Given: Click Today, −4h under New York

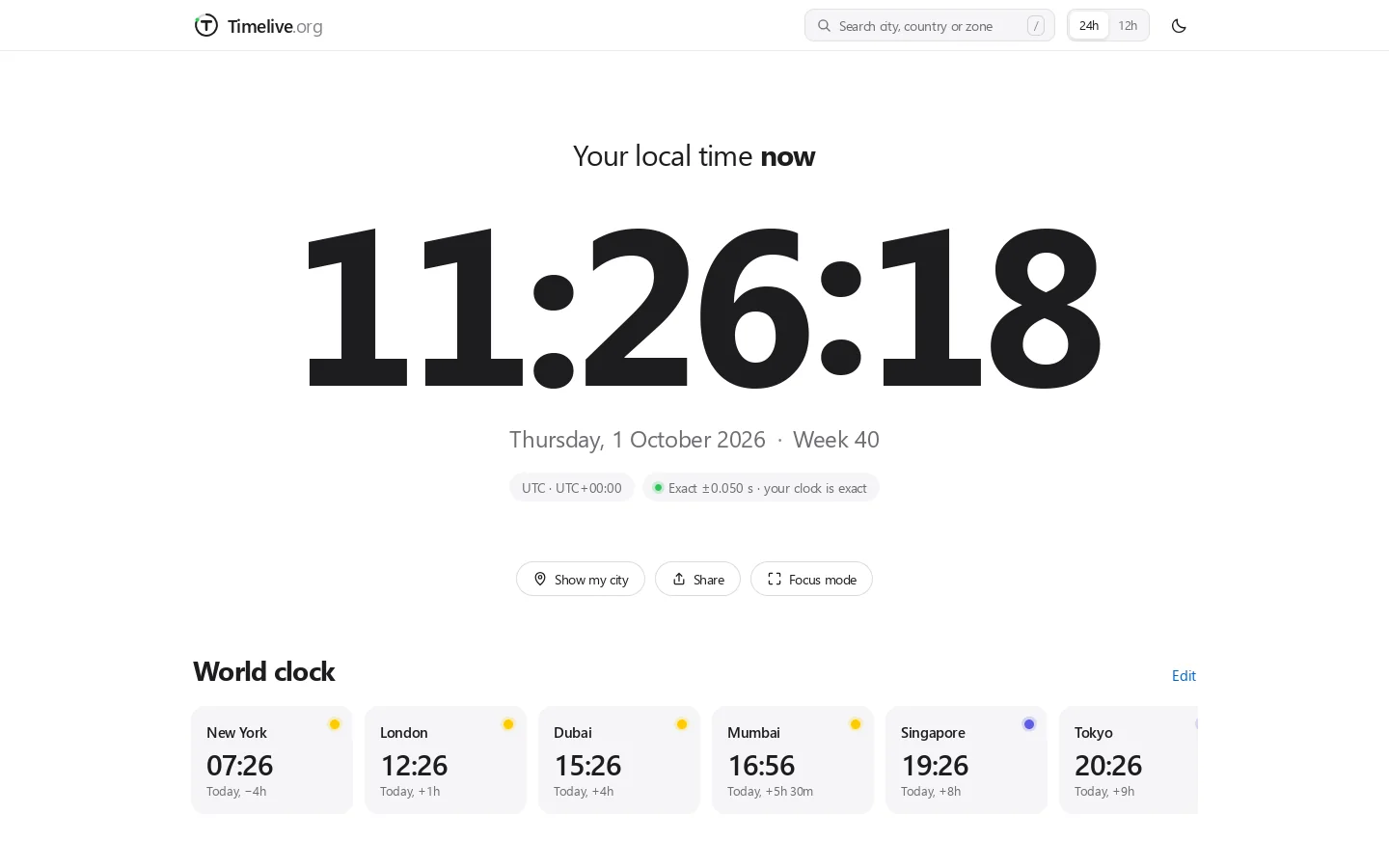Looking at the screenshot, I should click(x=236, y=791).
